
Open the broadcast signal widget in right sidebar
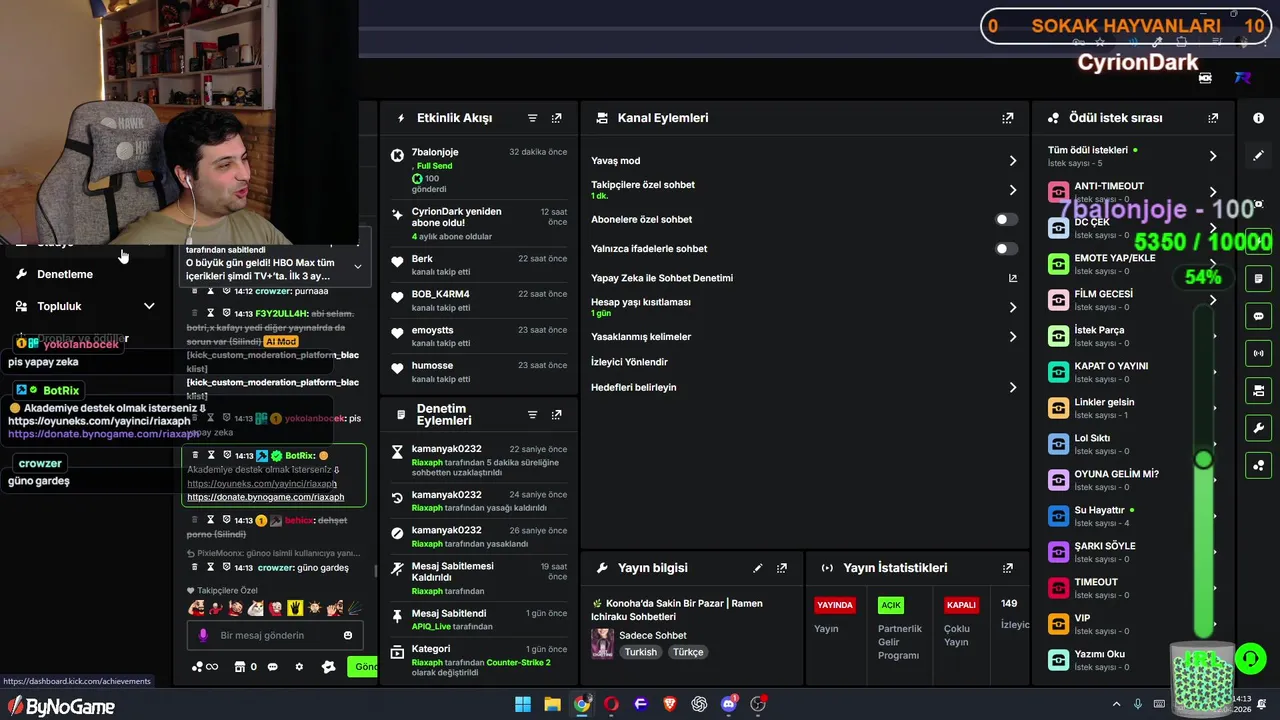(1259, 353)
